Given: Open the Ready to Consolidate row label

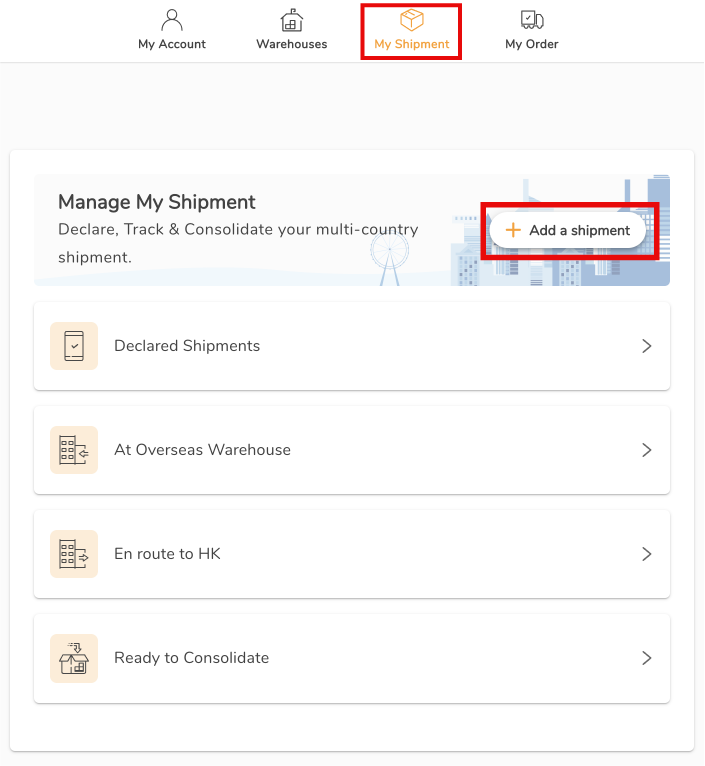Looking at the screenshot, I should pos(192,658).
